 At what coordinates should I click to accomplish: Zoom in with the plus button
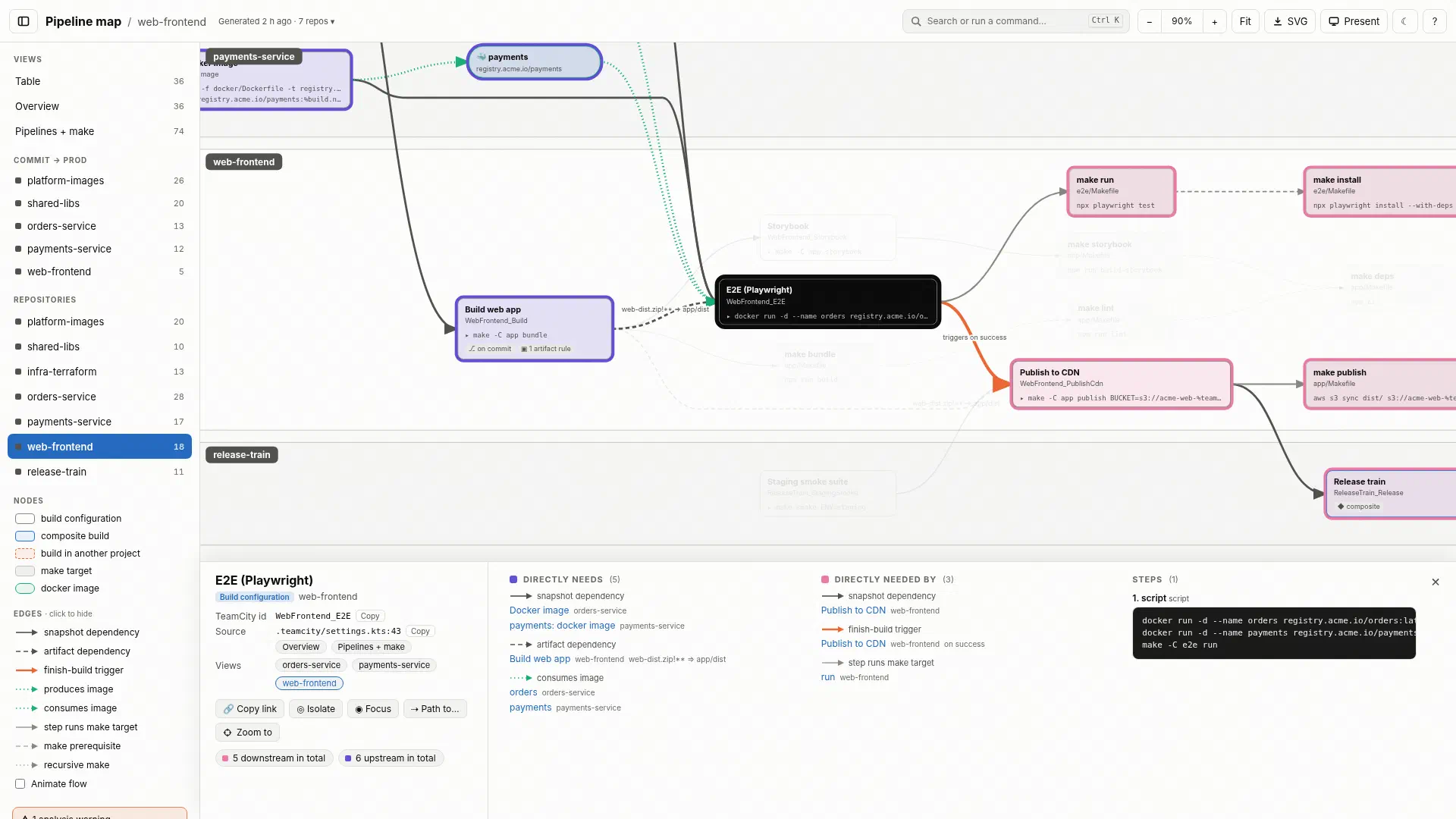pyautogui.click(x=1215, y=21)
